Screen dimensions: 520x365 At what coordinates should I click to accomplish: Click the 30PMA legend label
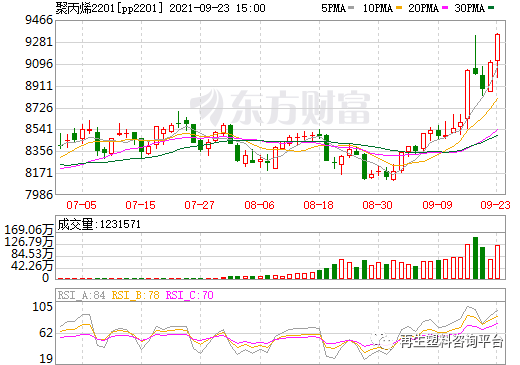[x=469, y=8]
